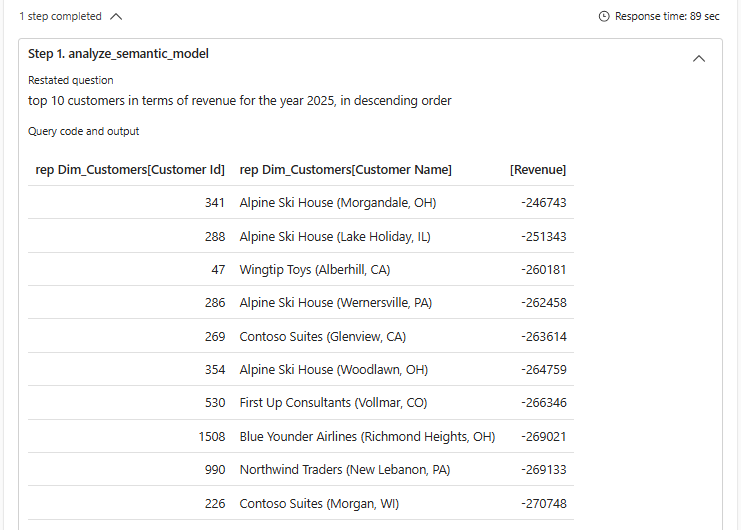Select the Customer Id column header

pos(130,170)
